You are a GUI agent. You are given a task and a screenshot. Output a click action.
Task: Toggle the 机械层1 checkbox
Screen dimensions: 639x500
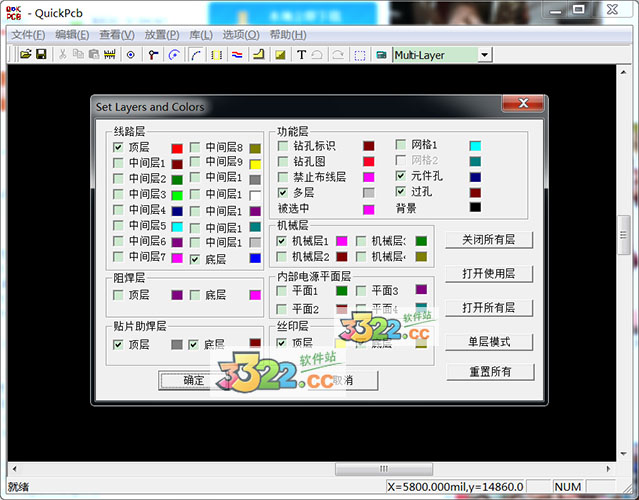282,241
